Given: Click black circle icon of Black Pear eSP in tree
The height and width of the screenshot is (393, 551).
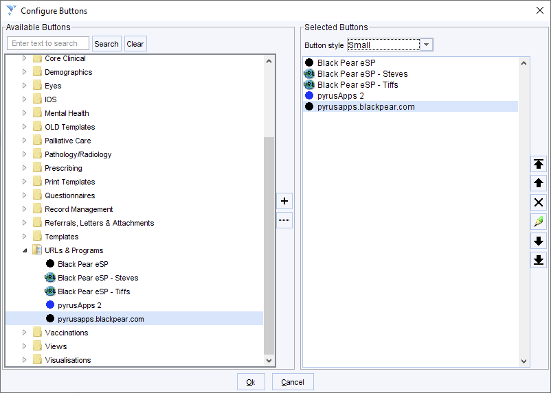Looking at the screenshot, I should click(50, 263).
